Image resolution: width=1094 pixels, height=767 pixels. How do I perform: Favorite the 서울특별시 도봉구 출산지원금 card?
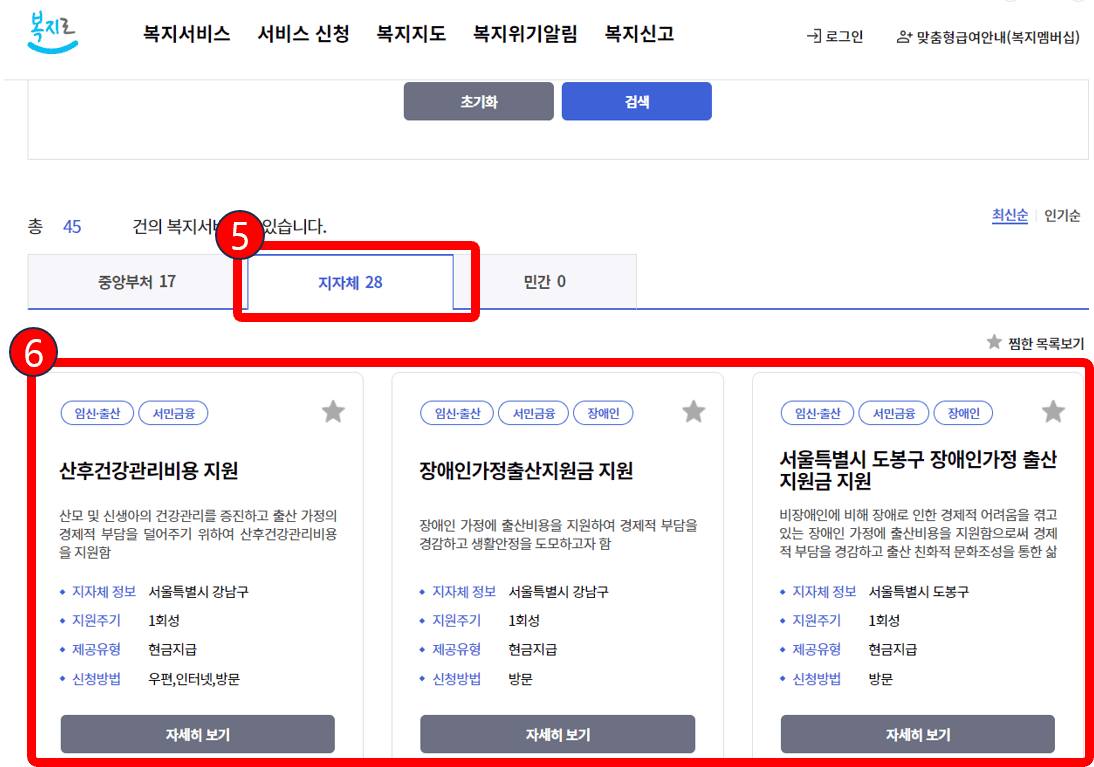pyautogui.click(x=1053, y=411)
